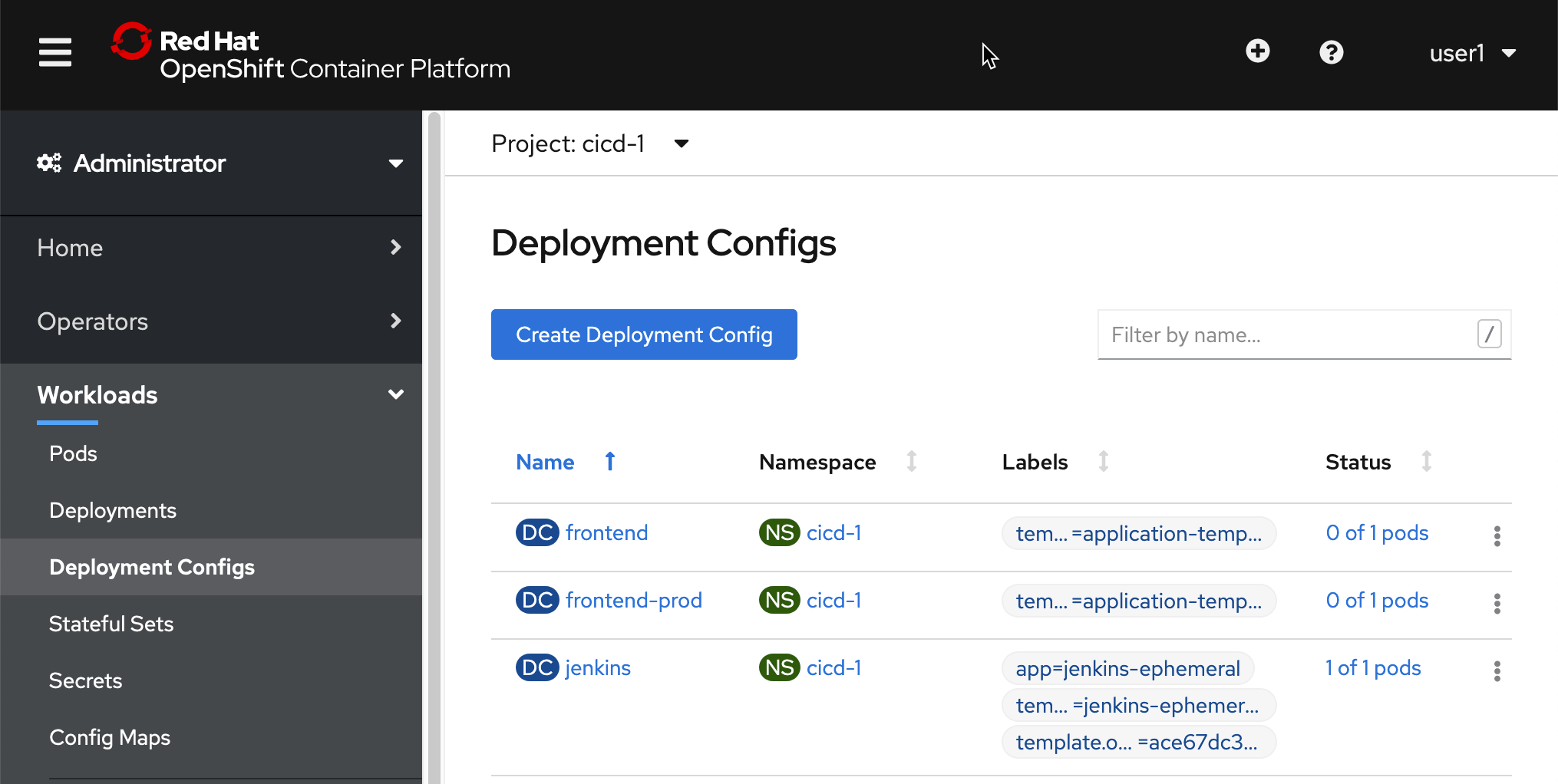Viewport: 1558px width, 784px height.
Task: Select Deployment Configs in the sidebar
Action: pos(211,567)
